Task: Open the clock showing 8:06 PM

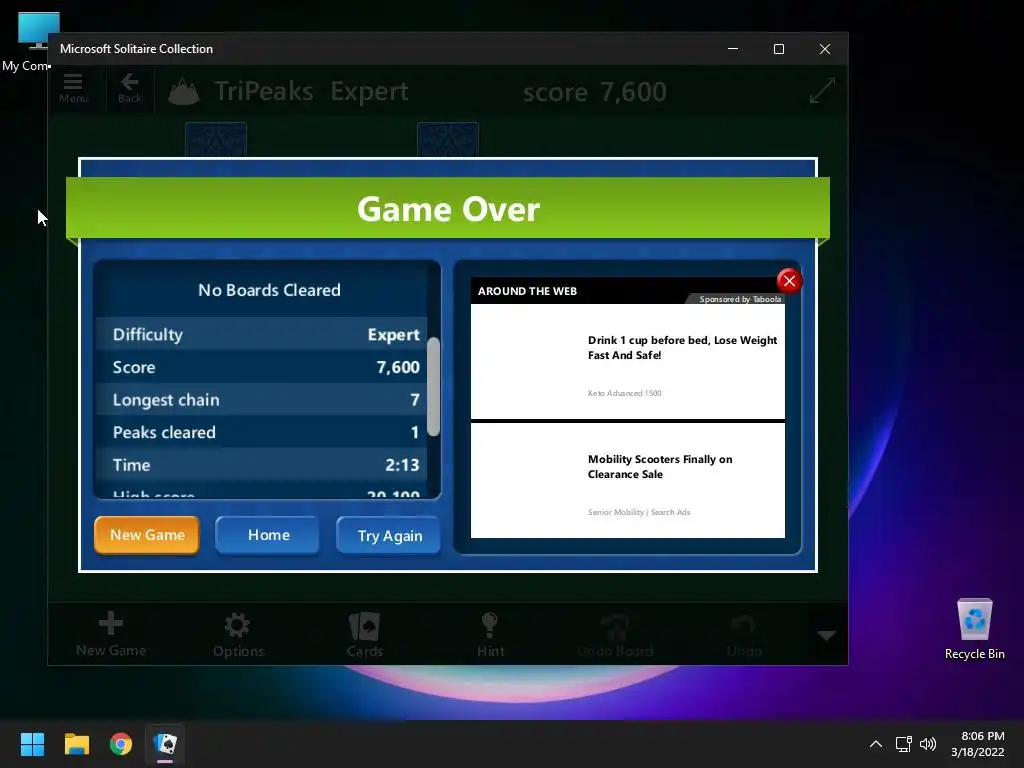Action: (x=978, y=744)
